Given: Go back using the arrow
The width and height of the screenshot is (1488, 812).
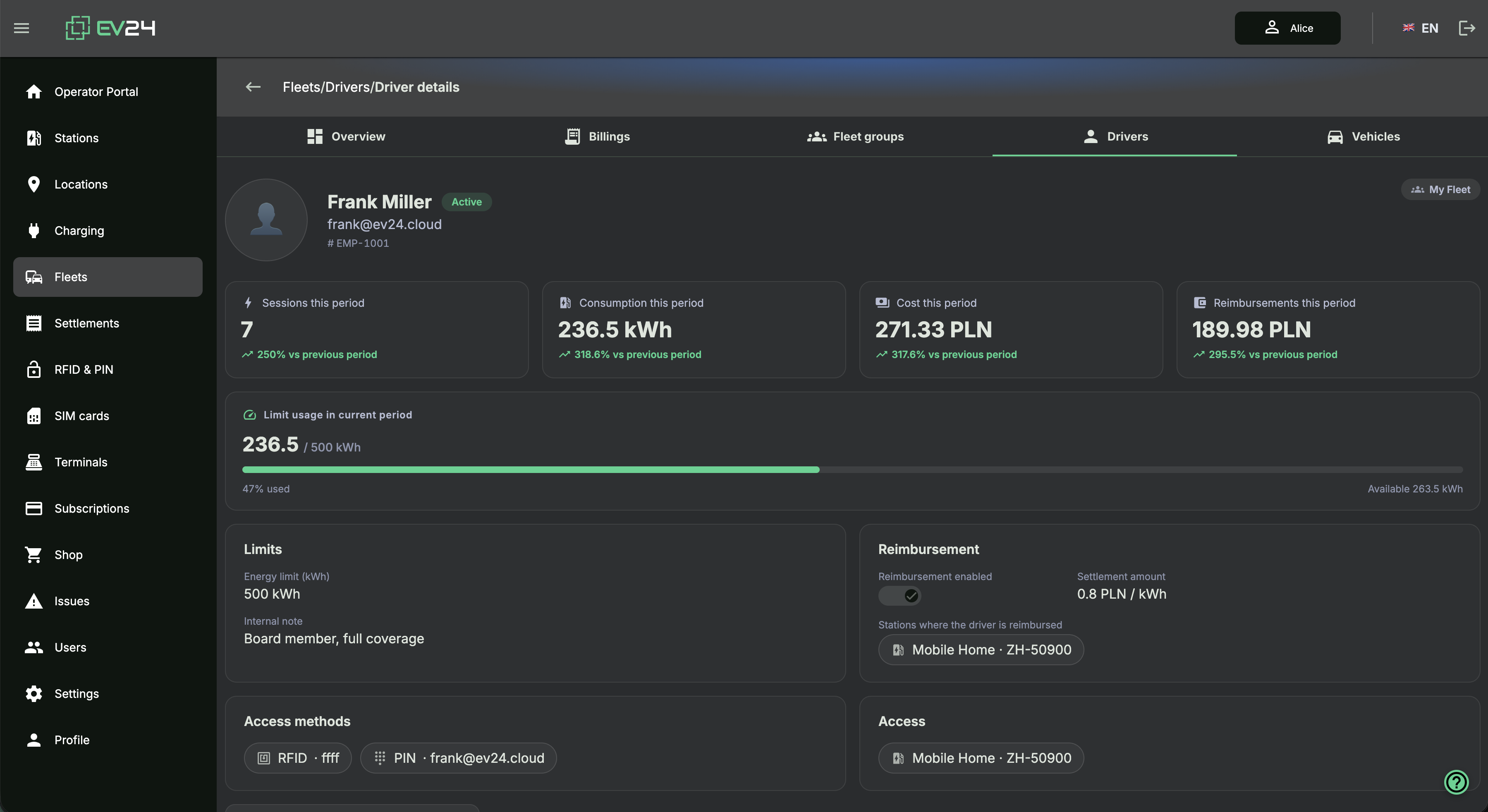Looking at the screenshot, I should coord(253,87).
